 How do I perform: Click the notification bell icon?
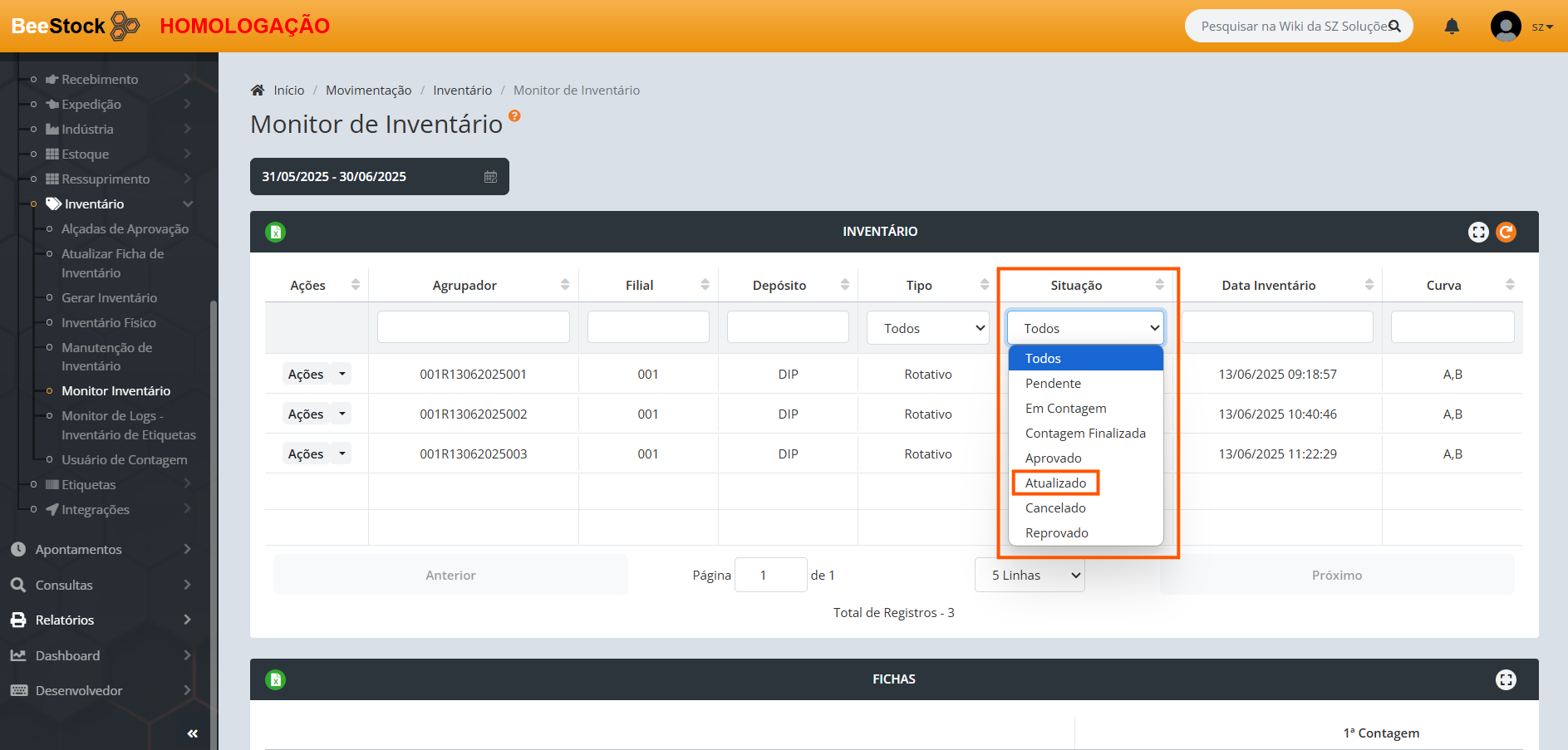(1452, 27)
